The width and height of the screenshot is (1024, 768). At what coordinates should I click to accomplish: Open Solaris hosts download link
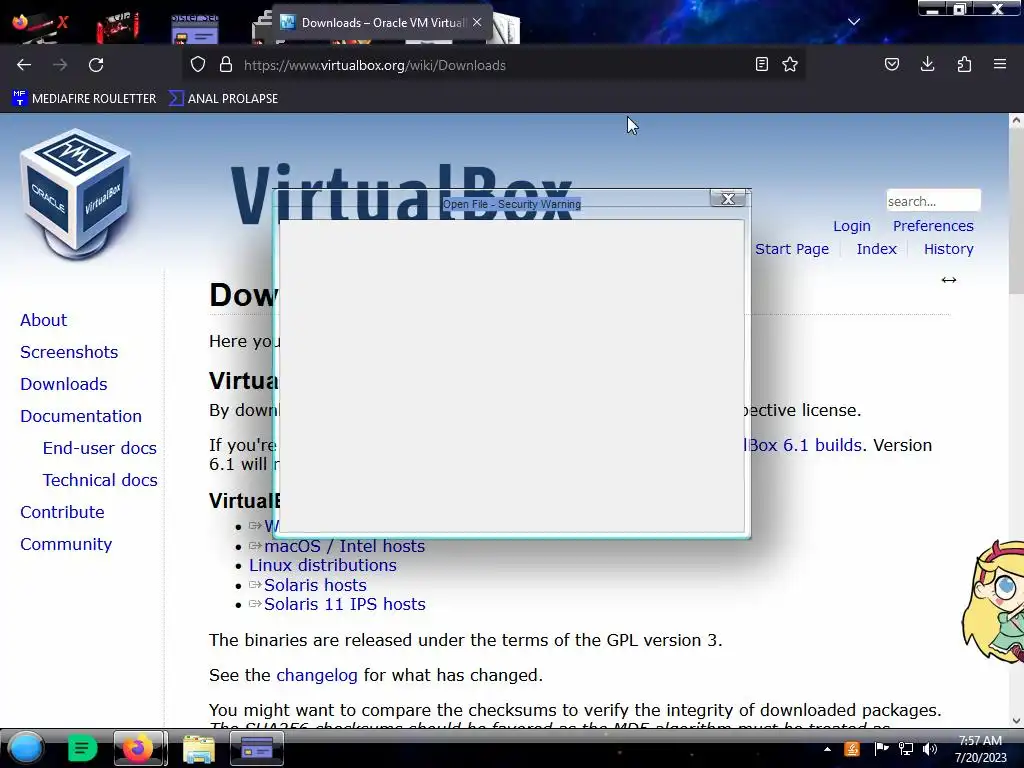click(315, 586)
